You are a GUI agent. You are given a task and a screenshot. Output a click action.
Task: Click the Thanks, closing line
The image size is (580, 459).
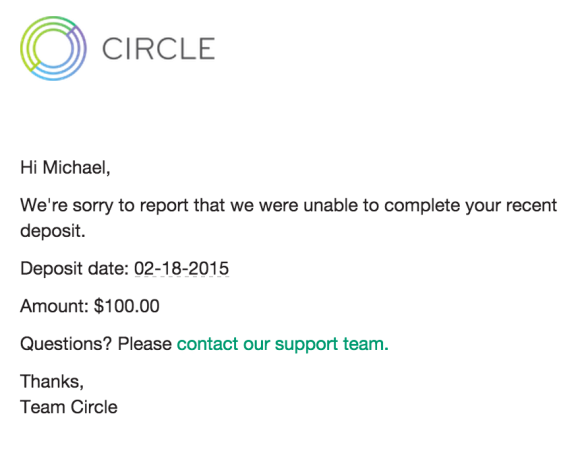pyautogui.click(x=52, y=381)
